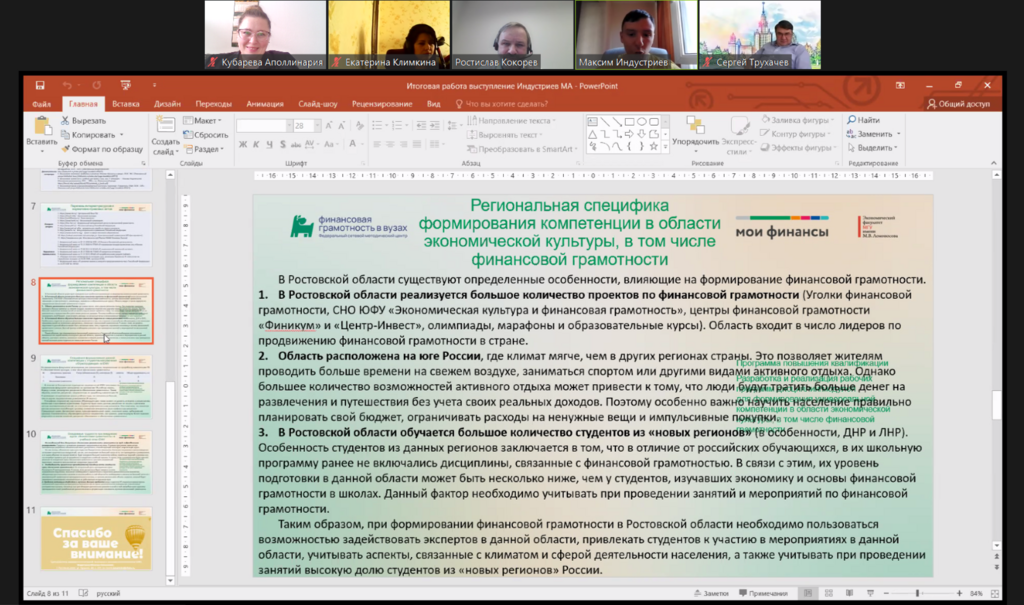Viewport: 1024px width, 605px height.
Task: Increase font size with the larger A icon
Action: pyautogui.click(x=328, y=125)
